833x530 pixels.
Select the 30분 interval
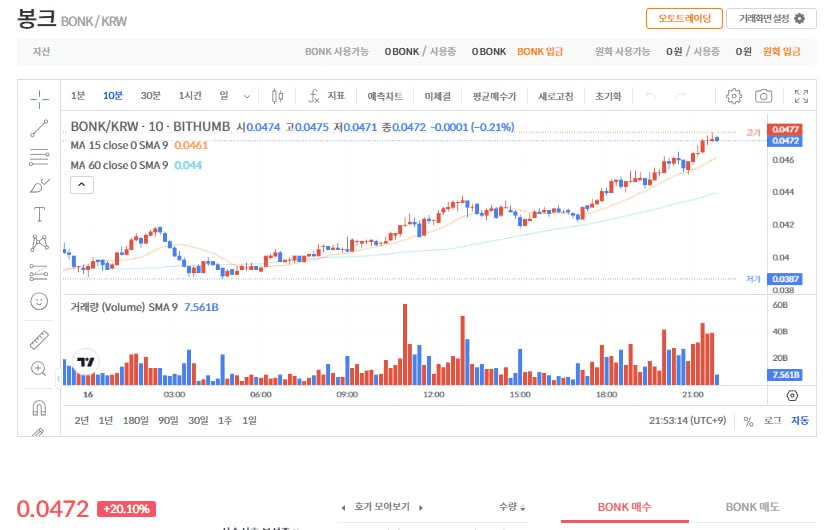150,96
